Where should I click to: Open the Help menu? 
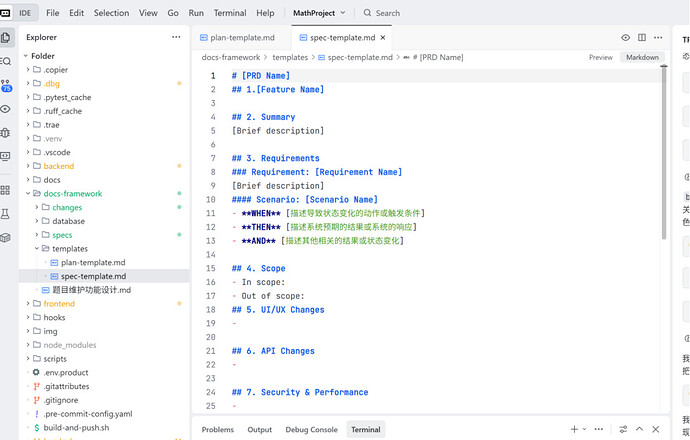coord(265,13)
